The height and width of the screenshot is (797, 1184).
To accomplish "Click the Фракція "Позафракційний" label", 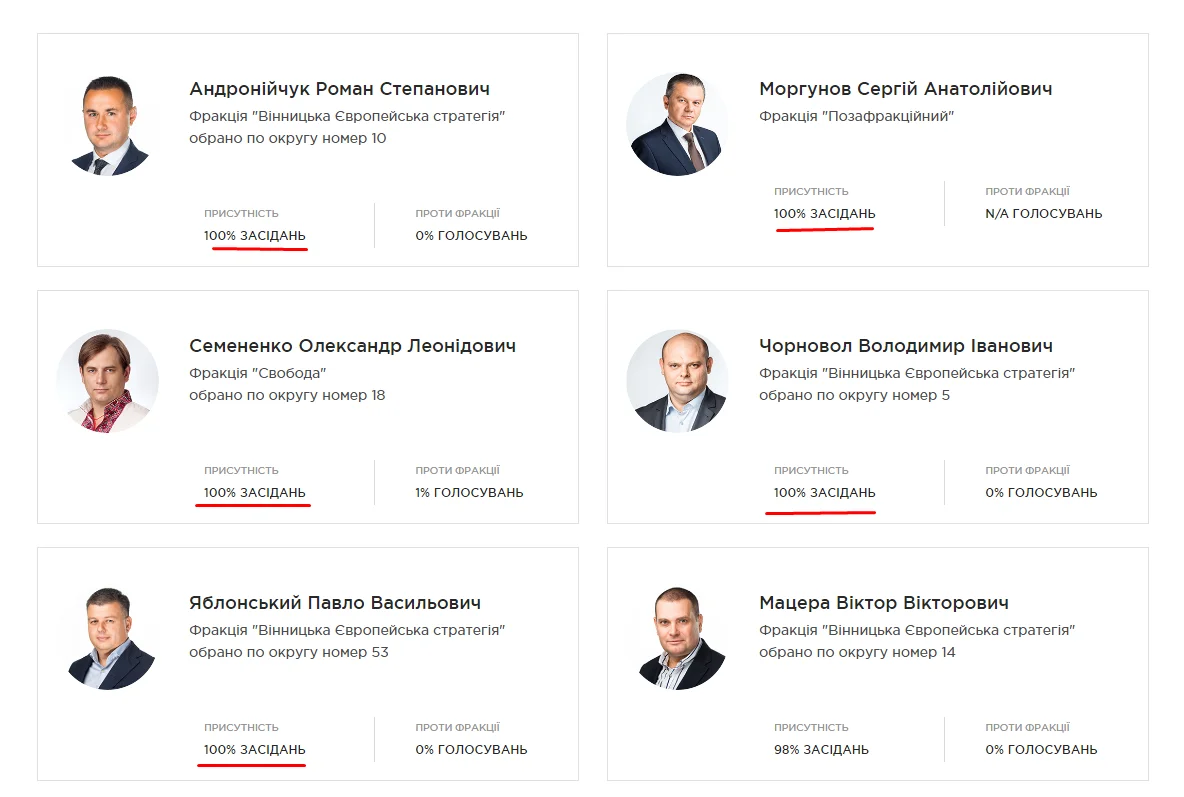I will coord(856,116).
